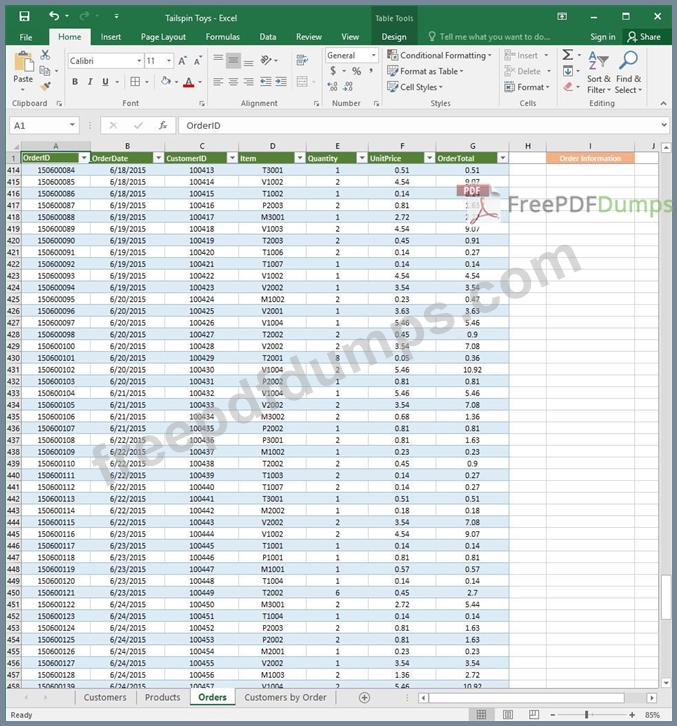
Task: Open the Borders button
Action: [135, 82]
